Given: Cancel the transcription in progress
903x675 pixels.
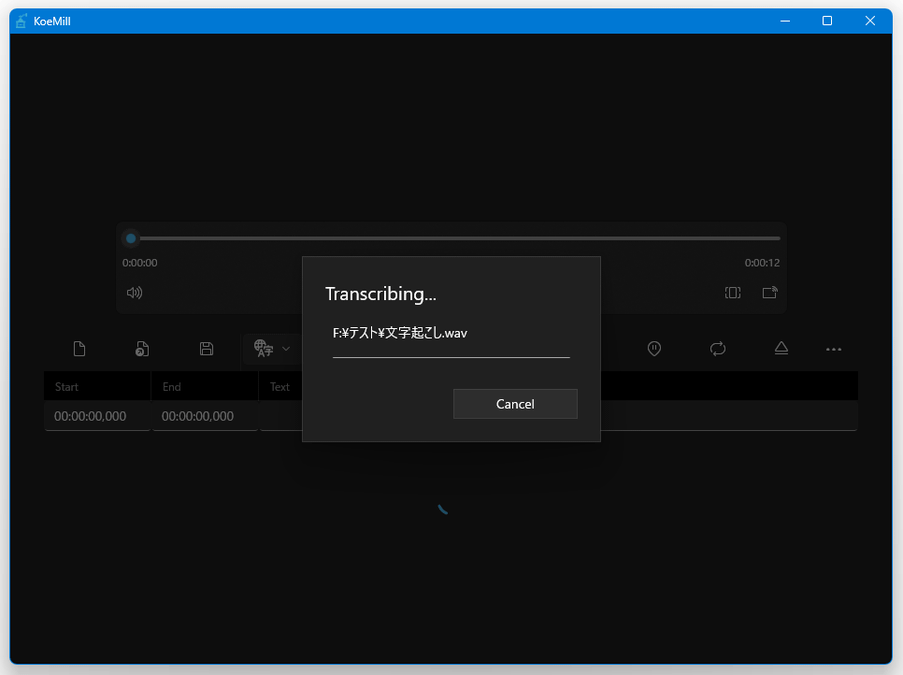Looking at the screenshot, I should [x=515, y=404].
